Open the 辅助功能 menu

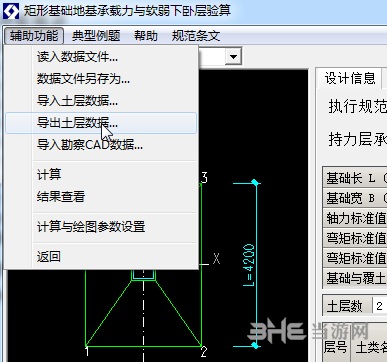coord(34,35)
